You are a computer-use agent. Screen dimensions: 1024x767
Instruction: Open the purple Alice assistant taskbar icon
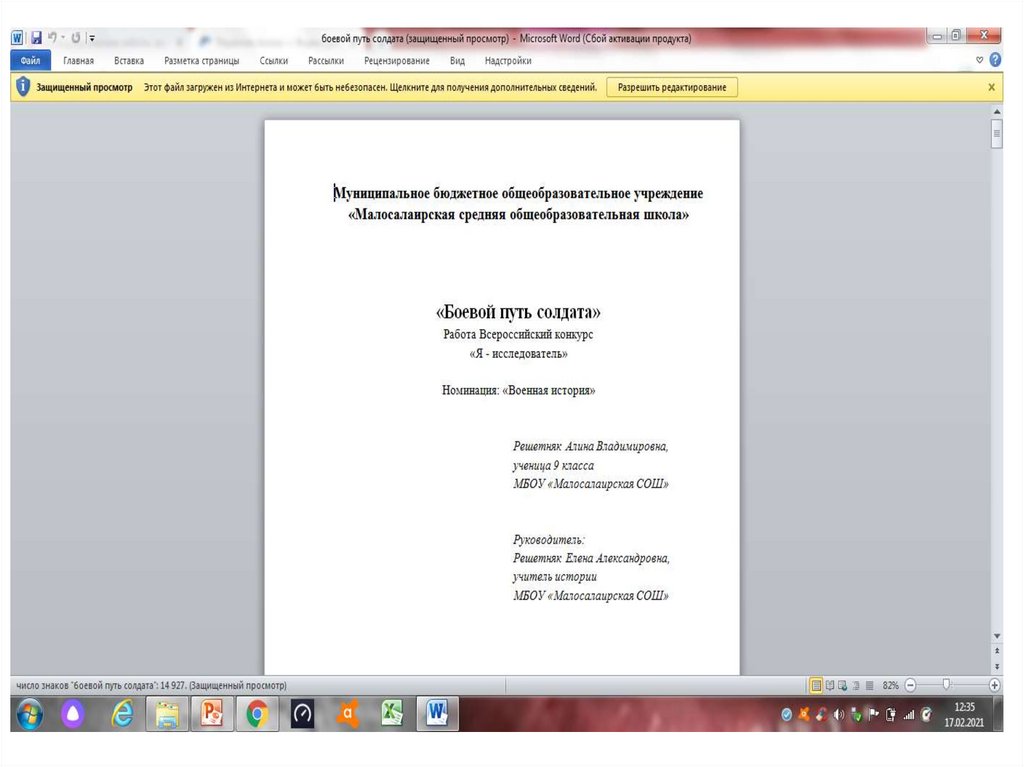73,713
